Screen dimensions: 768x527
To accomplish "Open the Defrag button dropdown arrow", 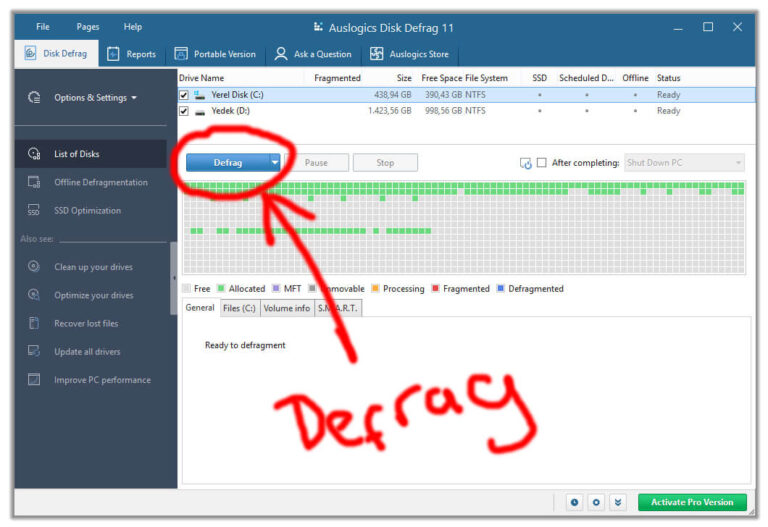I will click(x=275, y=163).
